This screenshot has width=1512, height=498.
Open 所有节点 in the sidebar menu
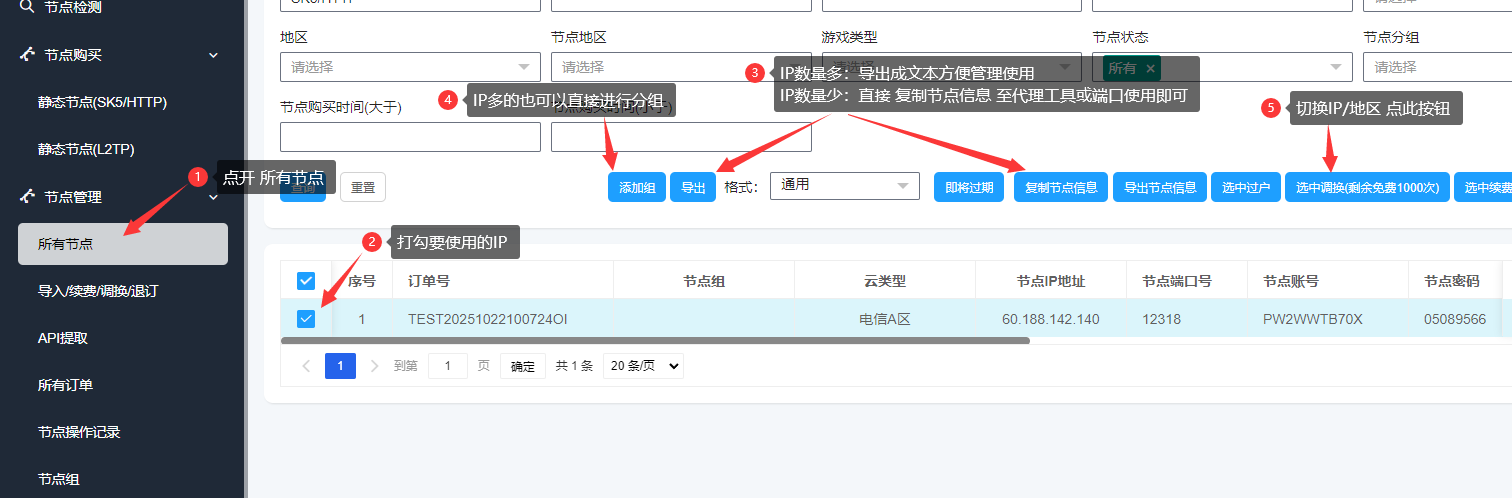pos(122,244)
